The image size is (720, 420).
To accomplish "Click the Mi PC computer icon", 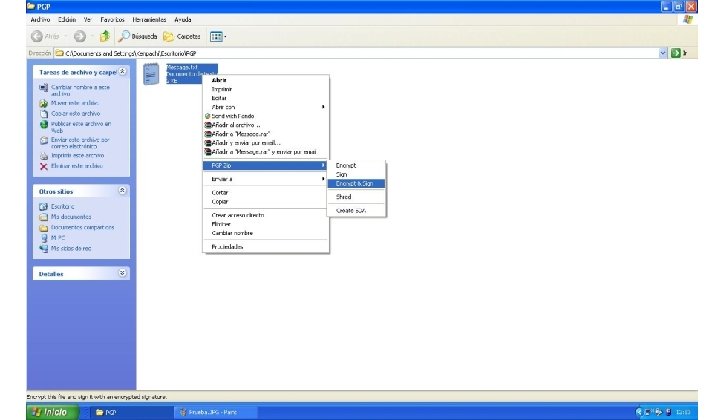I will point(44,238).
